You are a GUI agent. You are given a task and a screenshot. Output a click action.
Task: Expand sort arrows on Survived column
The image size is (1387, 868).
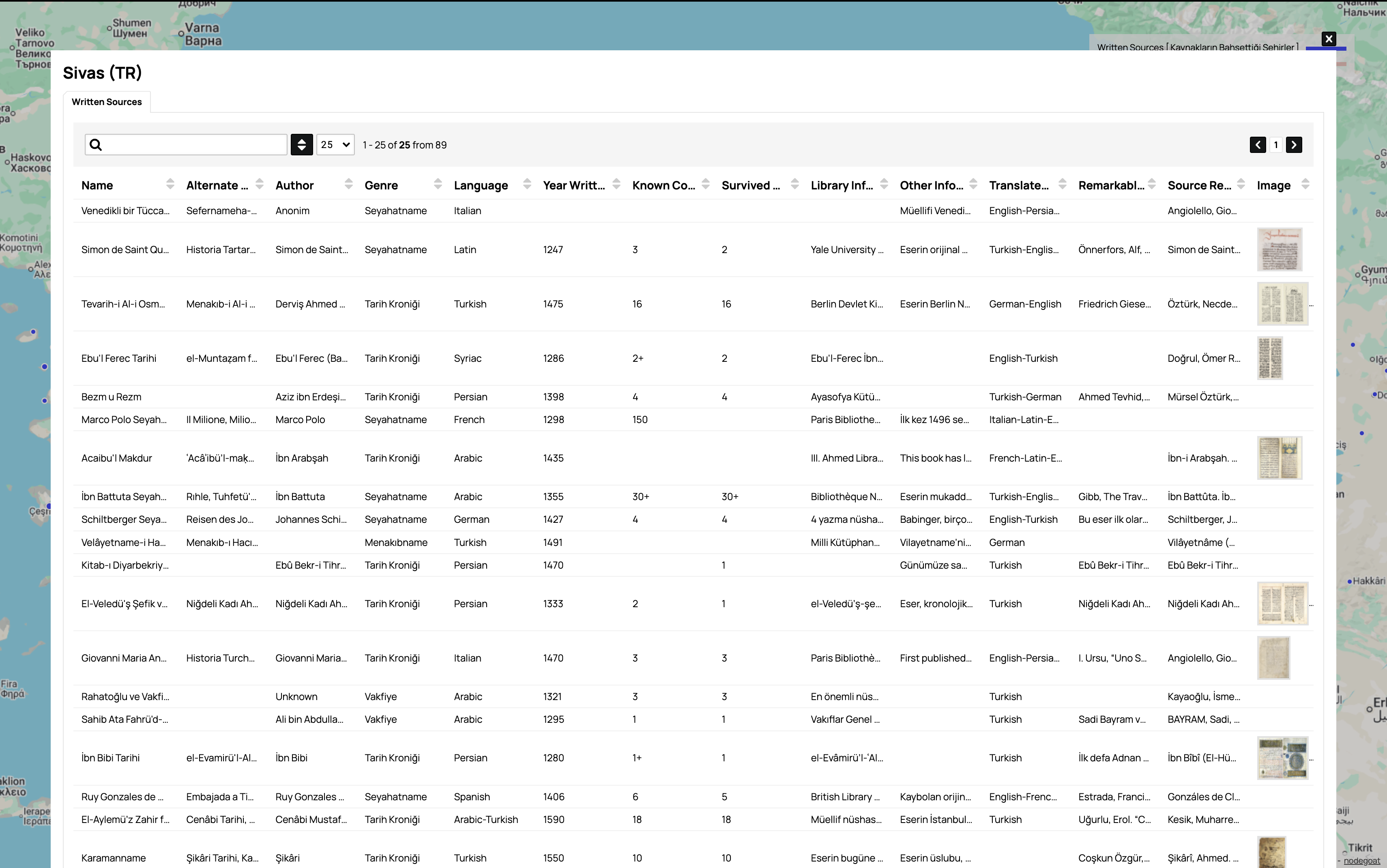794,184
